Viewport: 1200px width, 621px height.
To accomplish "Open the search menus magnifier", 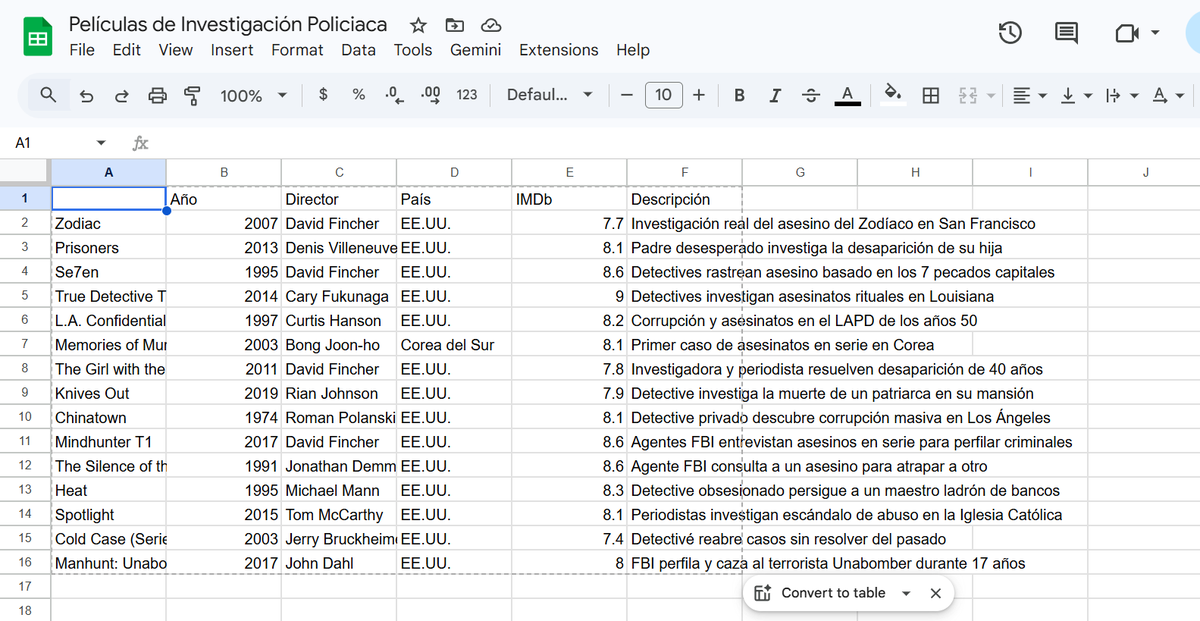I will tap(48, 95).
